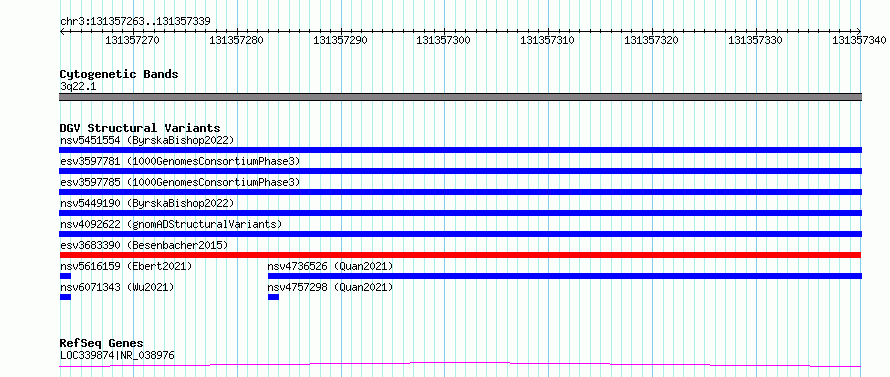Open variant esv3597785 label
Viewport: 890px width, 377px height.
coord(180,182)
